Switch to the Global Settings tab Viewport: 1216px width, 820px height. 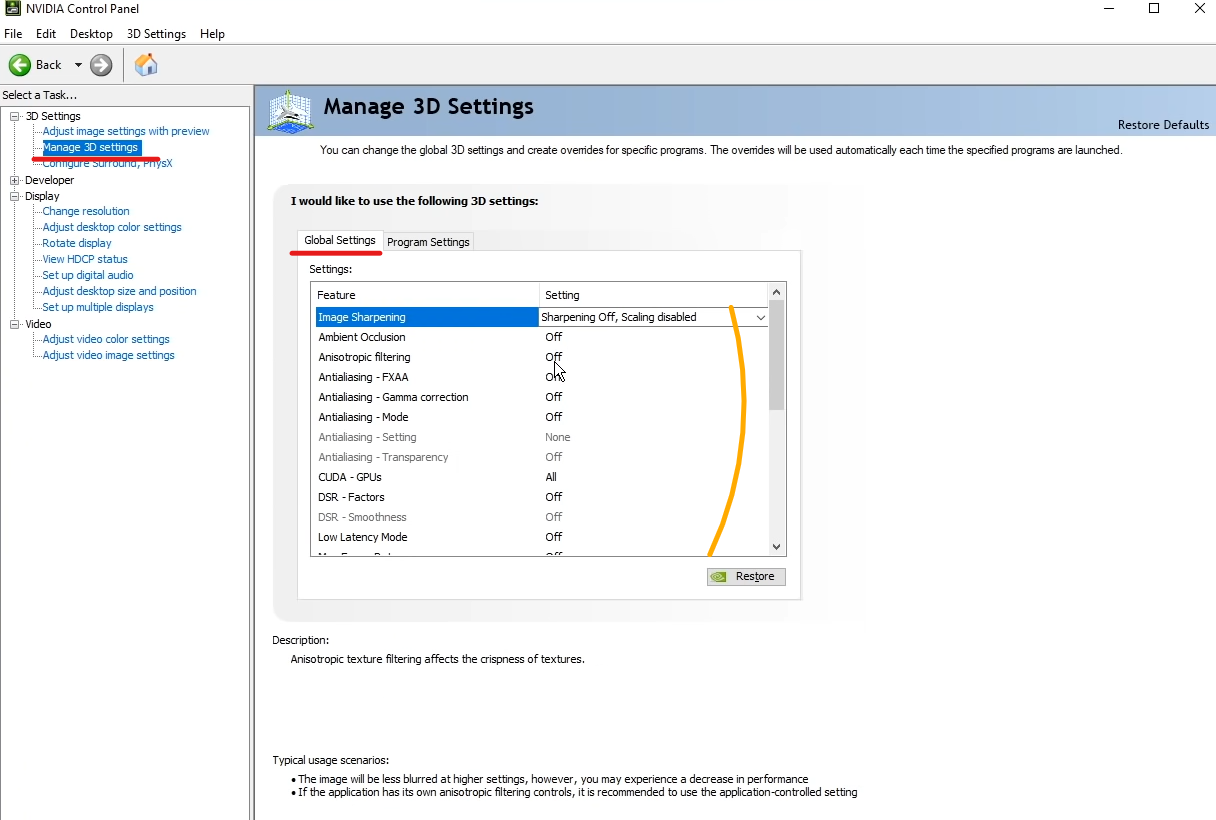[340, 240]
